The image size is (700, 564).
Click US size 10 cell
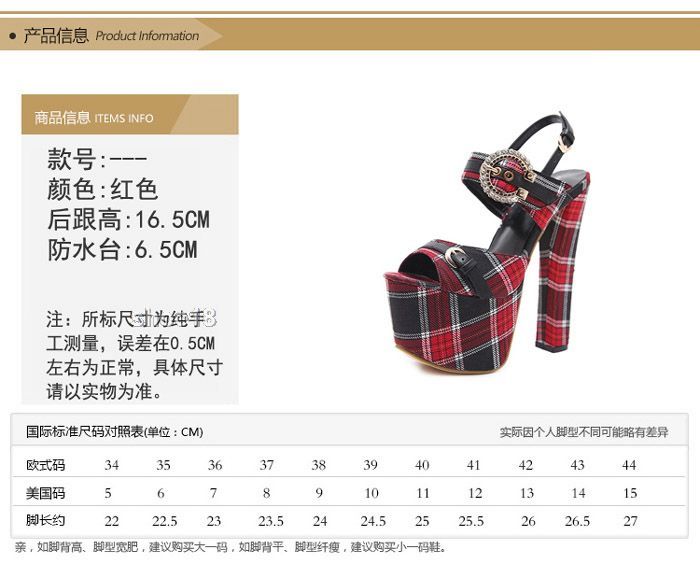pyautogui.click(x=371, y=493)
